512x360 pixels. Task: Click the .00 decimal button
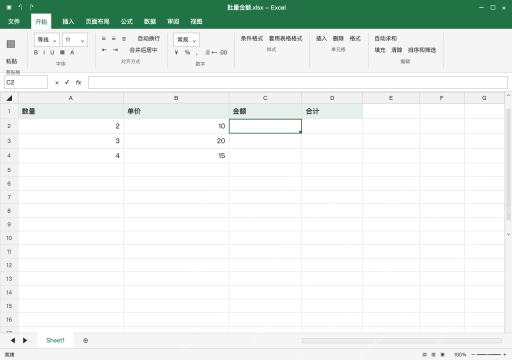pyautogui.click(x=223, y=52)
